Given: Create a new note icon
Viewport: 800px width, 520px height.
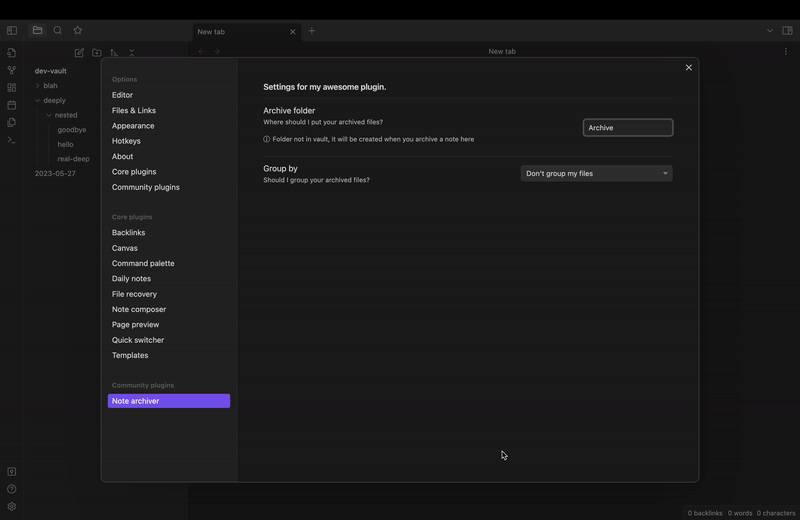Looking at the screenshot, I should point(79,53).
